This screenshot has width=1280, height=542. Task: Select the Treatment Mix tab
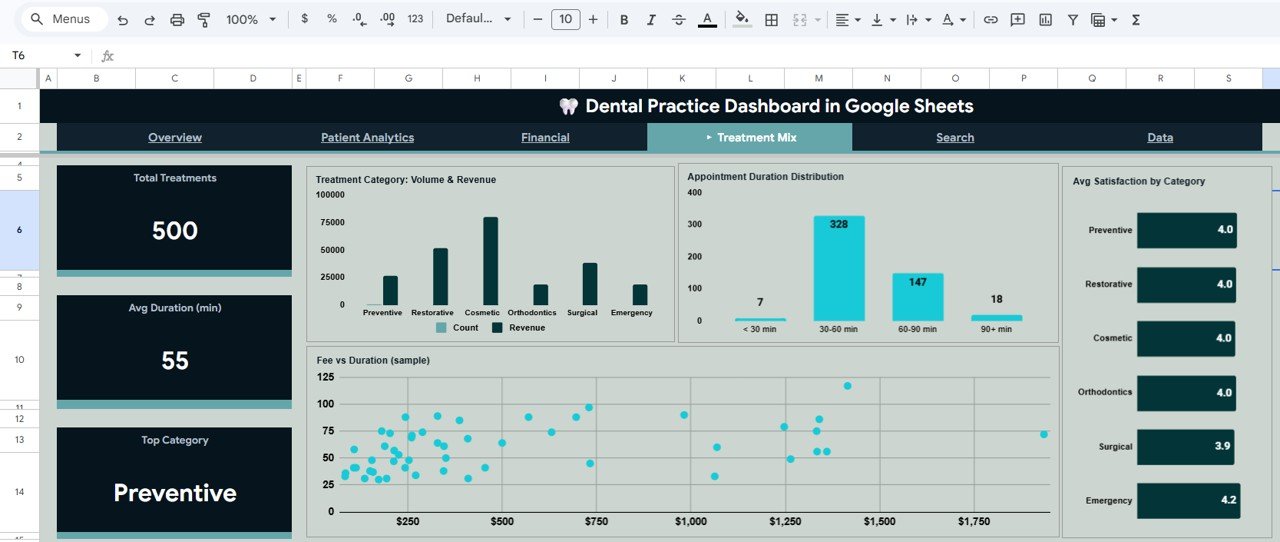tap(750, 138)
